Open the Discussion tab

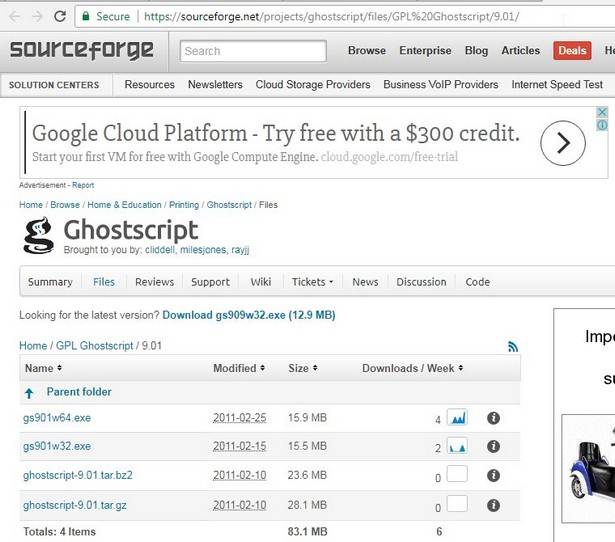pos(421,282)
